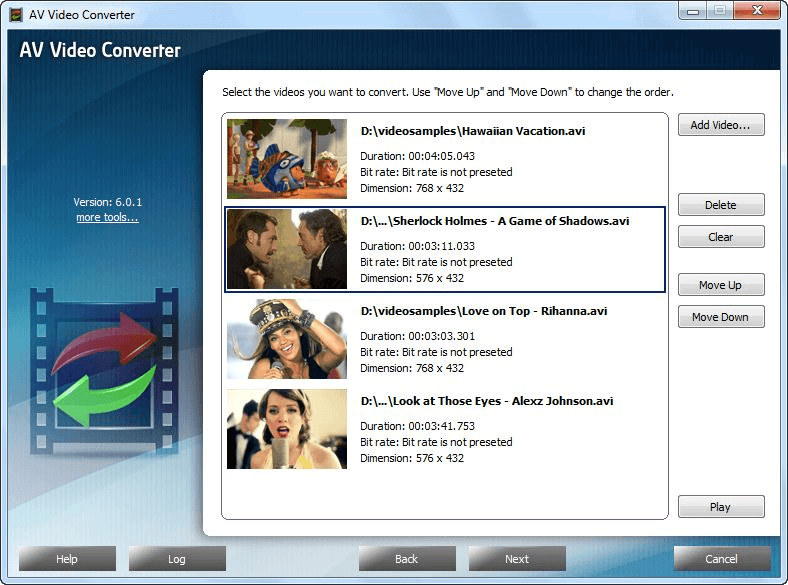Viewport: 788px width, 585px height.
Task: Click the Add Video... button
Action: (721, 125)
